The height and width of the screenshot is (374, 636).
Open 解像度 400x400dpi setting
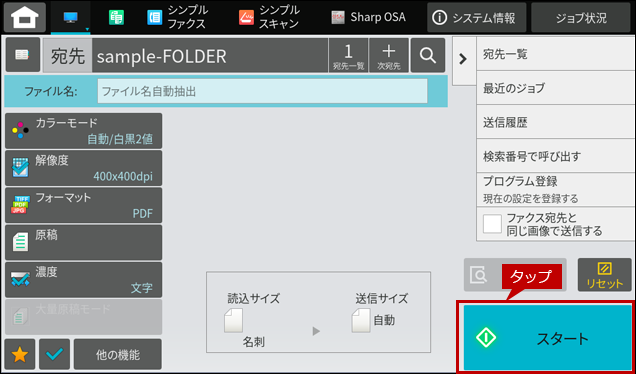tap(84, 168)
